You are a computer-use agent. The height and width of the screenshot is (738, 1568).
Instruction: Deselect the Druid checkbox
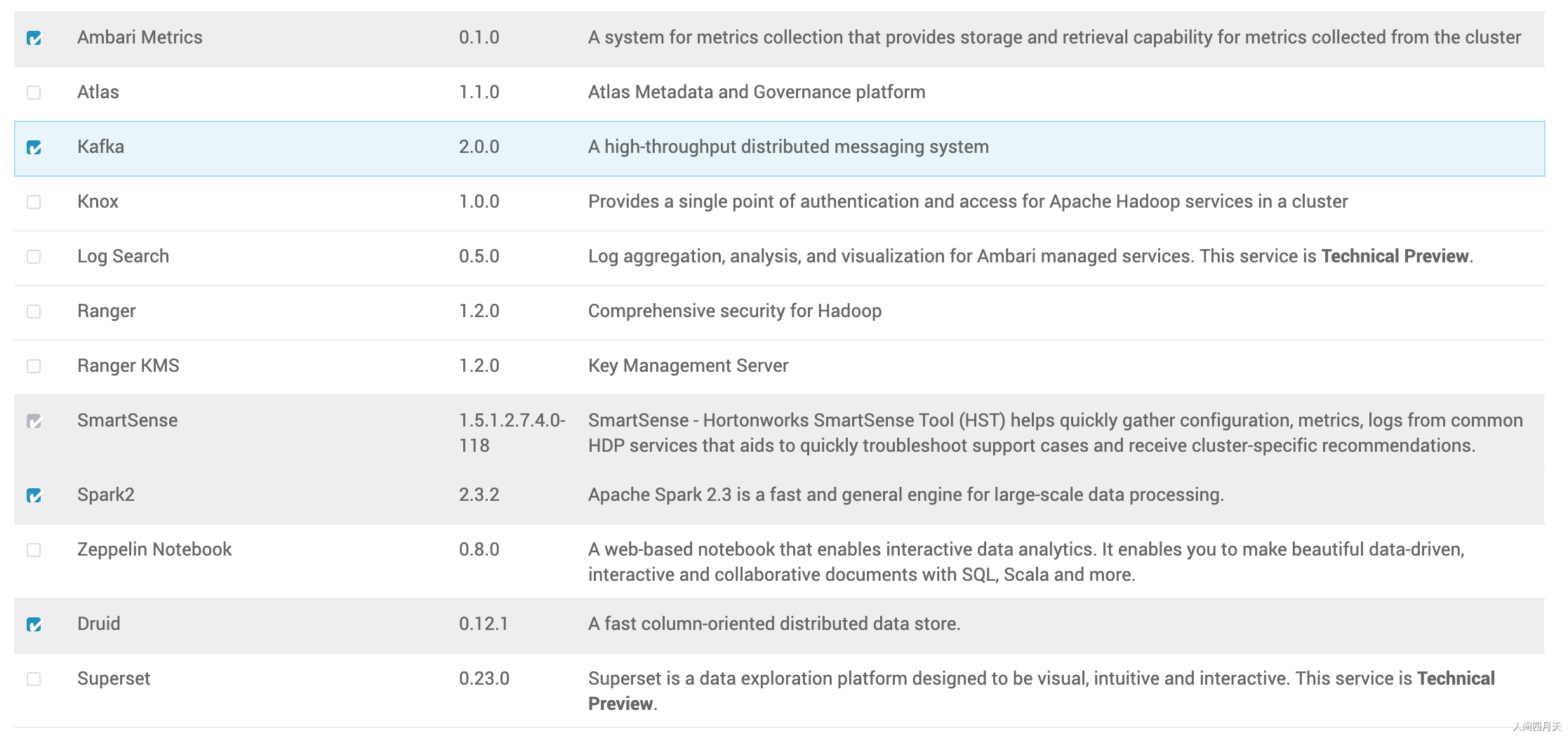pyautogui.click(x=34, y=624)
